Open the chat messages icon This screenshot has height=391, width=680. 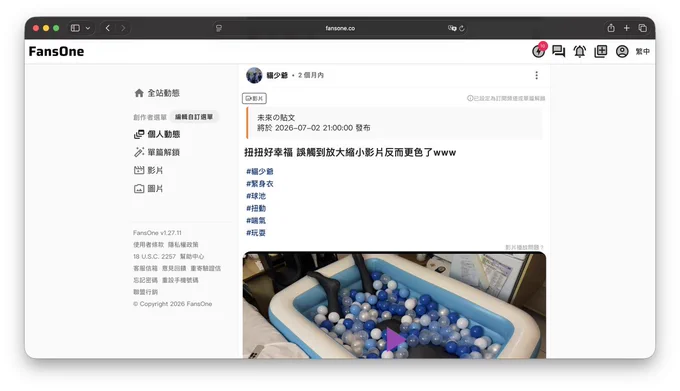pyautogui.click(x=559, y=52)
